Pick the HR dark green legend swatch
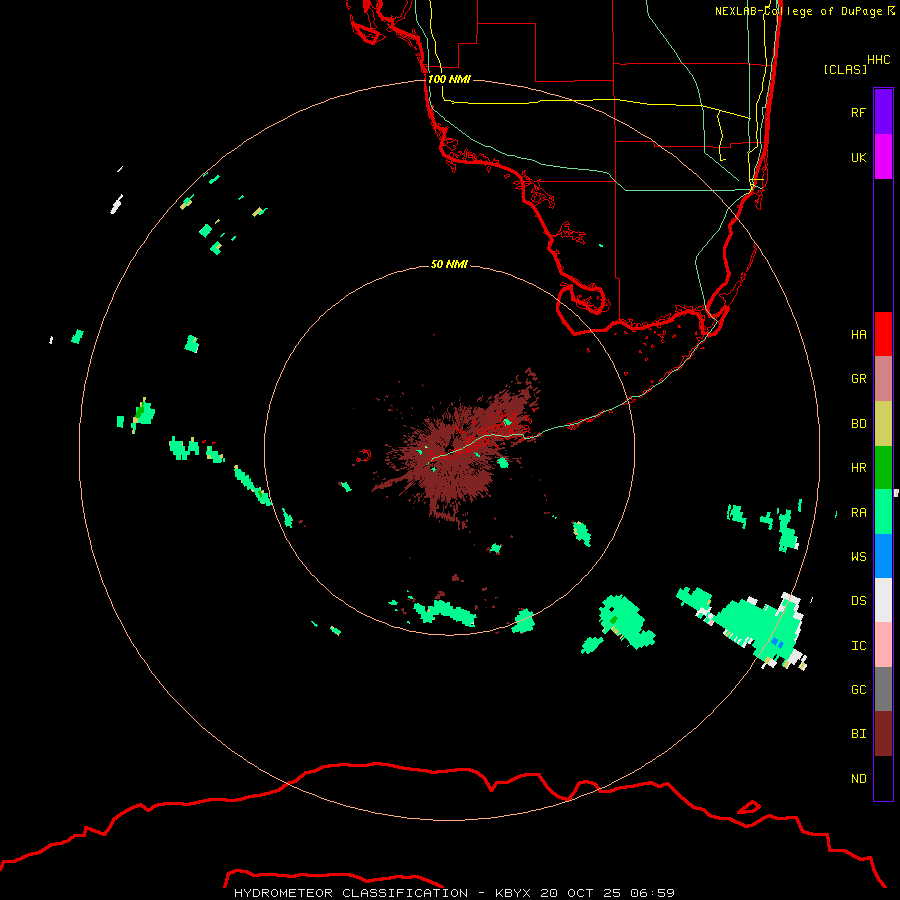 coord(883,468)
